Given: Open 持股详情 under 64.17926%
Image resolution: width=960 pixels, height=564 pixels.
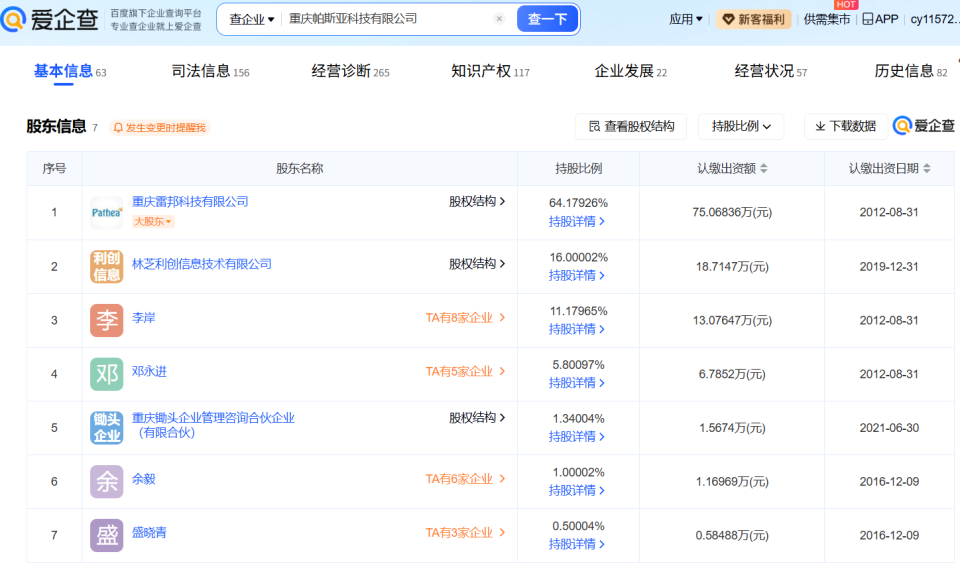Looking at the screenshot, I should tap(577, 222).
